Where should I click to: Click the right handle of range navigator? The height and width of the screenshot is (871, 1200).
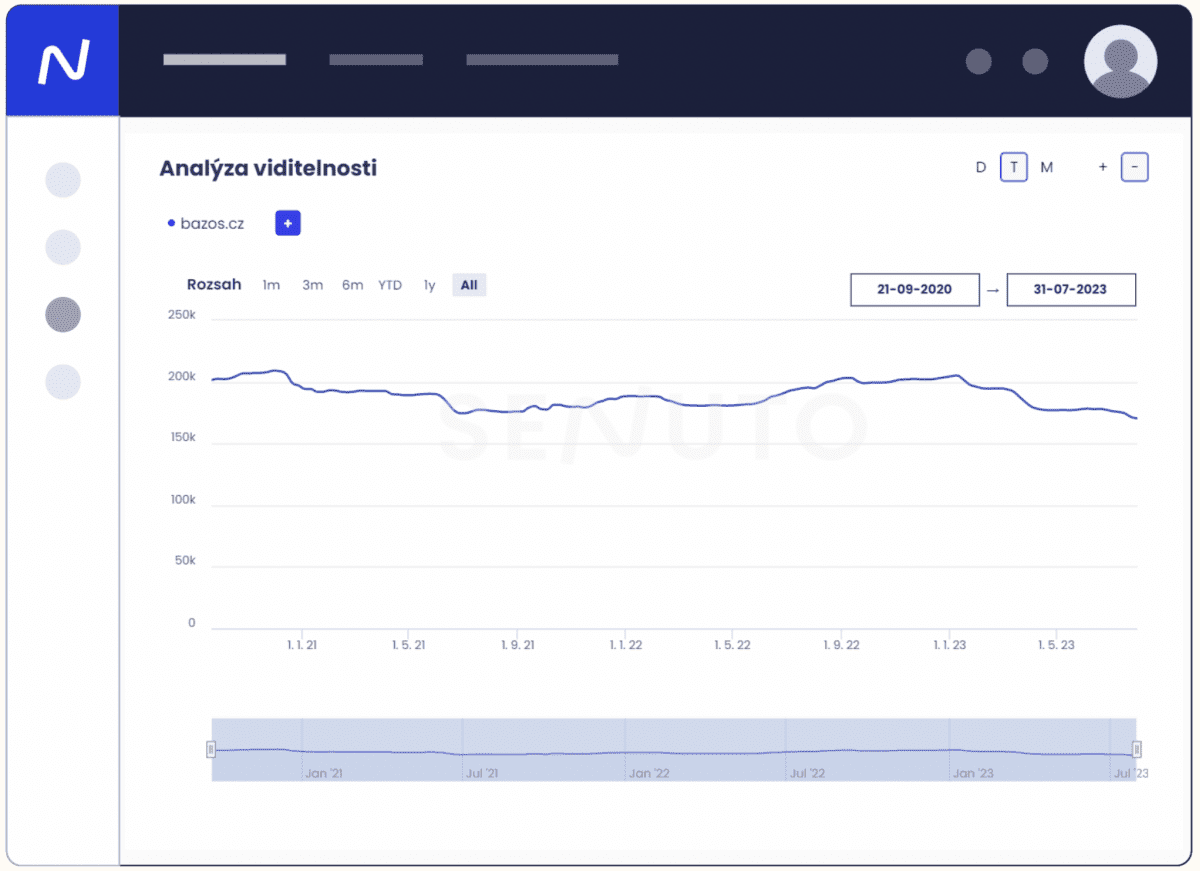point(1136,749)
